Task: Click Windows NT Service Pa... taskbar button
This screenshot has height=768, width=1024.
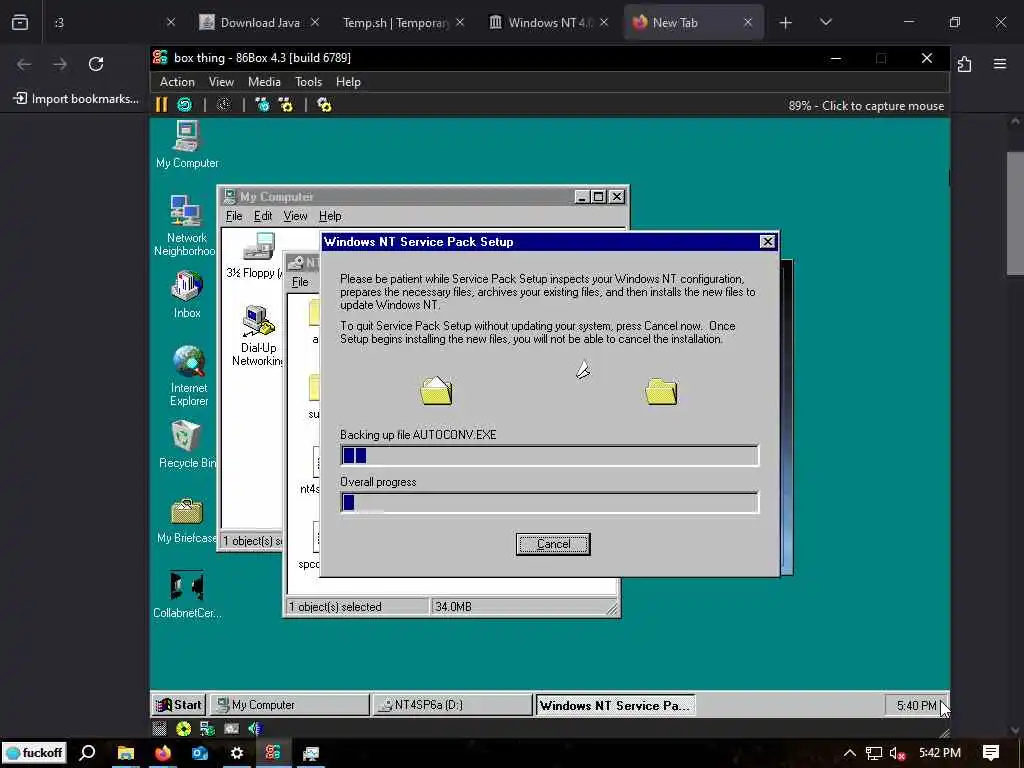Action: [x=615, y=705]
